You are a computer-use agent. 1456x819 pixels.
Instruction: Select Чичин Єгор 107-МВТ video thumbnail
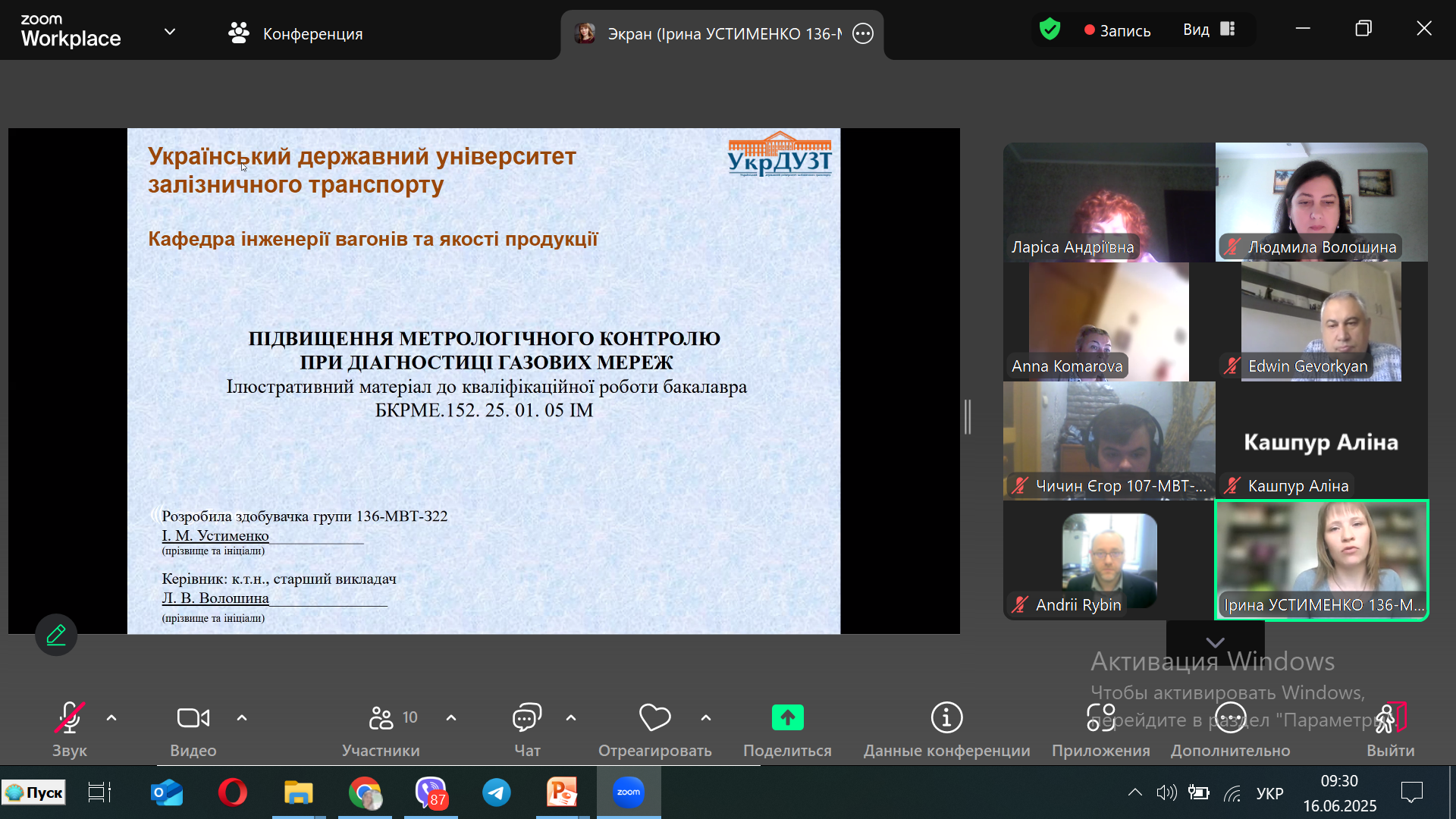click(1109, 441)
